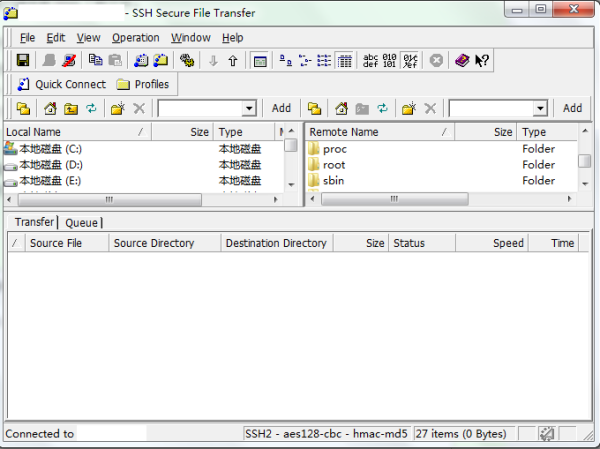Click the Upload up-arrow icon

coord(233,60)
